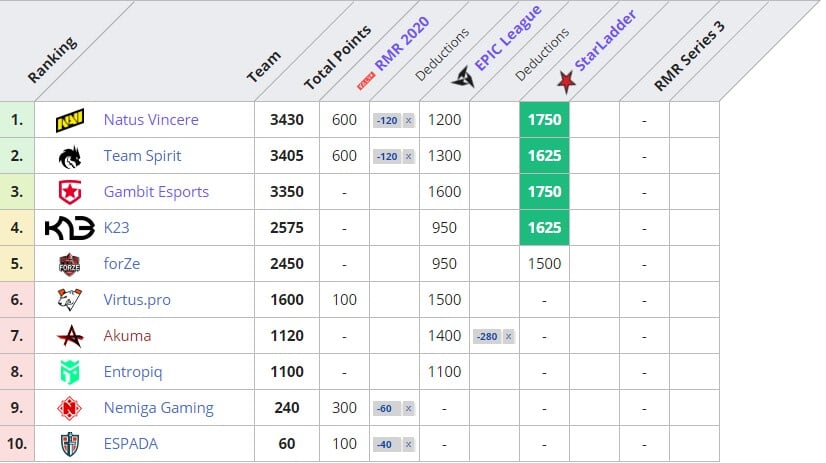Open the RMR 2020 column header link

point(402,43)
